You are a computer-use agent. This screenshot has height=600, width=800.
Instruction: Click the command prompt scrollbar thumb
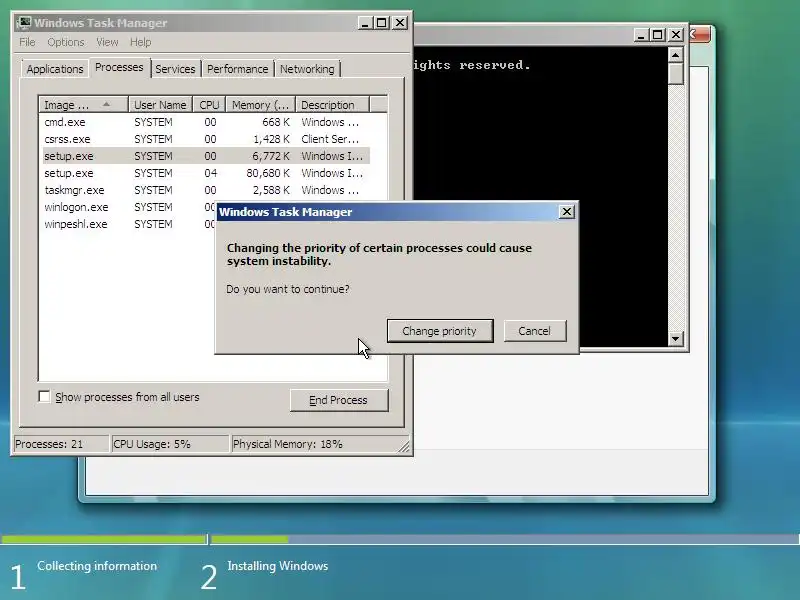[676, 73]
